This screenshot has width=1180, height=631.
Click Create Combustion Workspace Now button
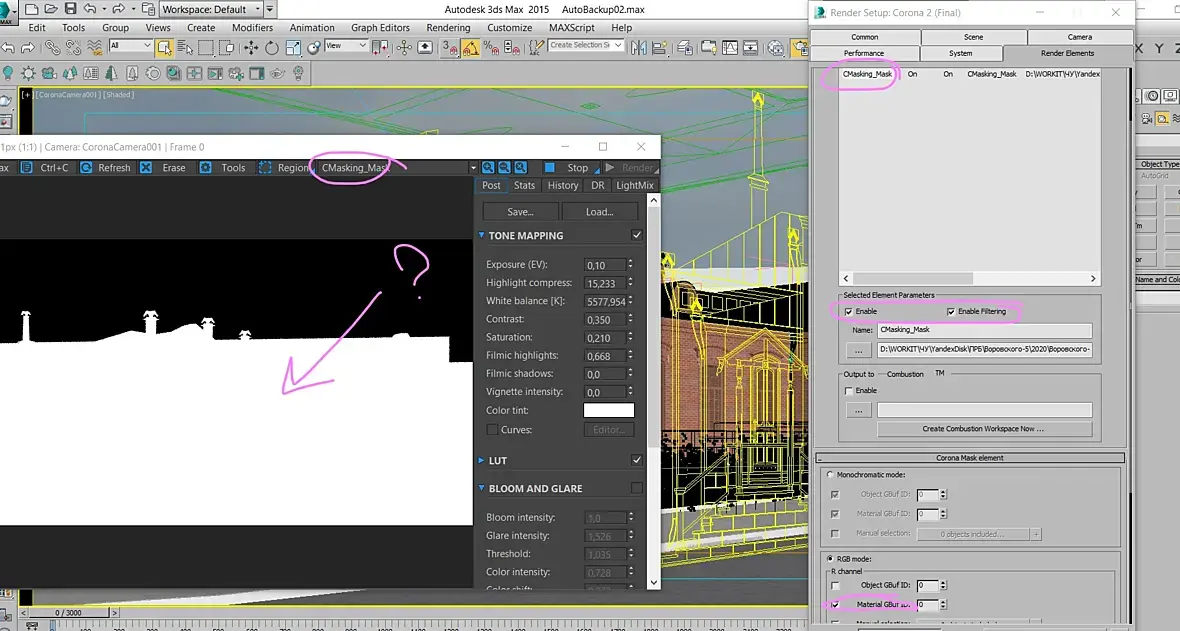983,428
